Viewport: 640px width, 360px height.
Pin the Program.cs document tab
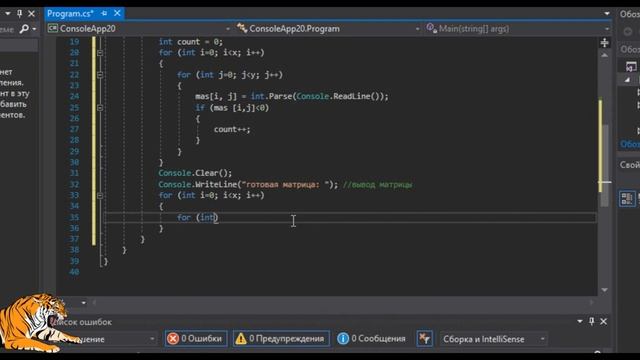click(x=104, y=13)
